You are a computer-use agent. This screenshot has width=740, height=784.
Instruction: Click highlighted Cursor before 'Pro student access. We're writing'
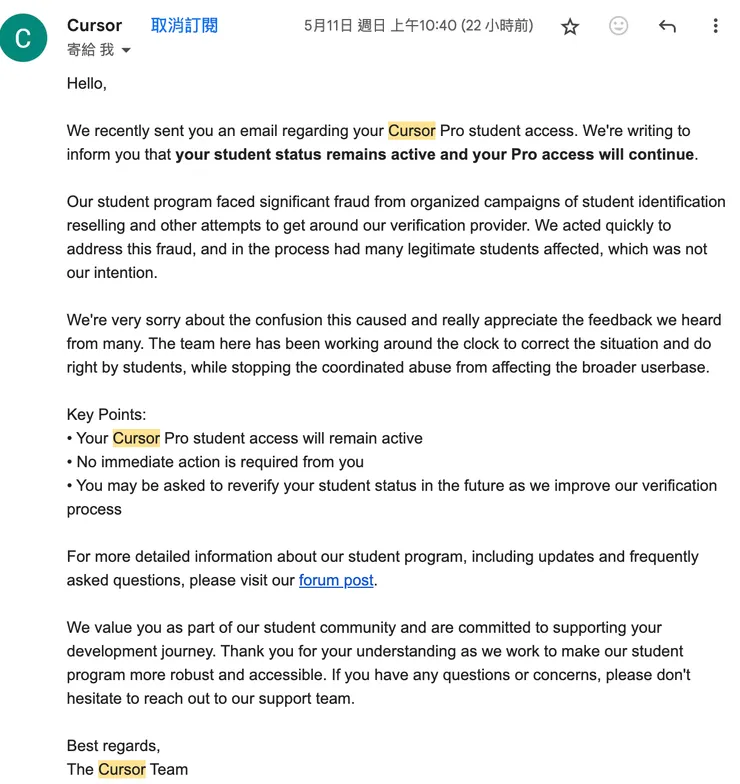pyautogui.click(x=411, y=131)
